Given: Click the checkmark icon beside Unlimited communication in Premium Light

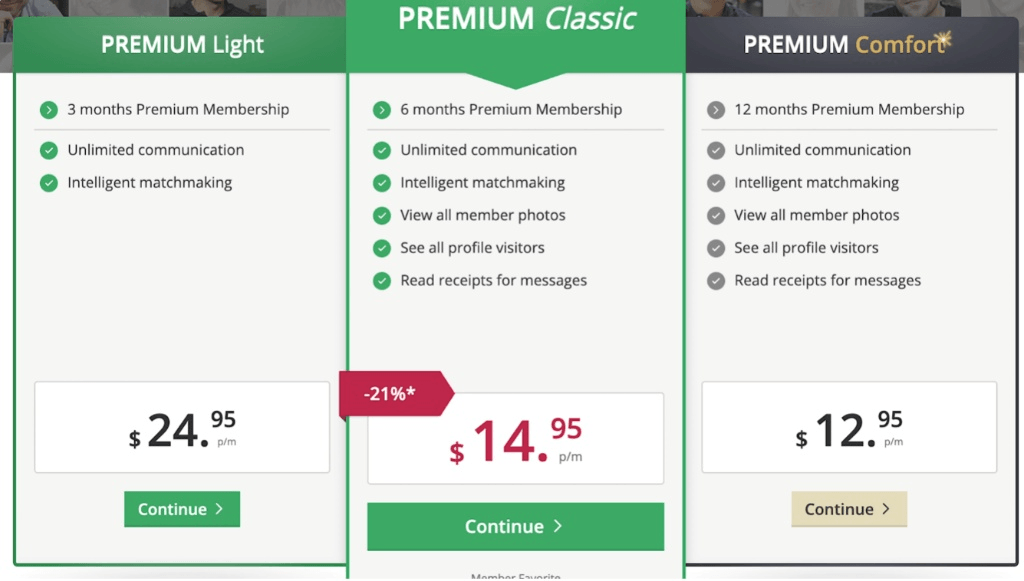Looking at the screenshot, I should click(x=48, y=150).
